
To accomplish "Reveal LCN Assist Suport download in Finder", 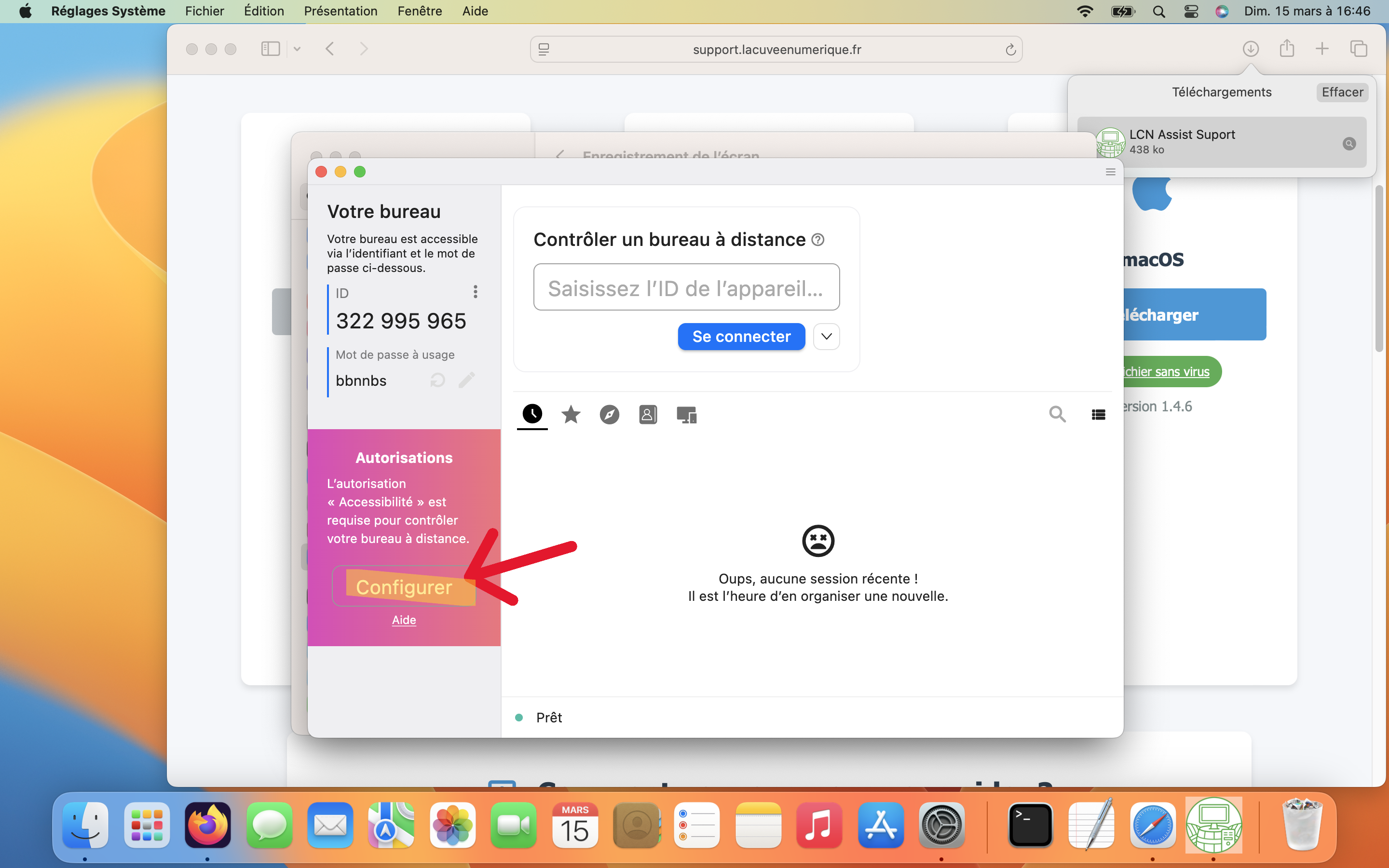I will pos(1349,144).
